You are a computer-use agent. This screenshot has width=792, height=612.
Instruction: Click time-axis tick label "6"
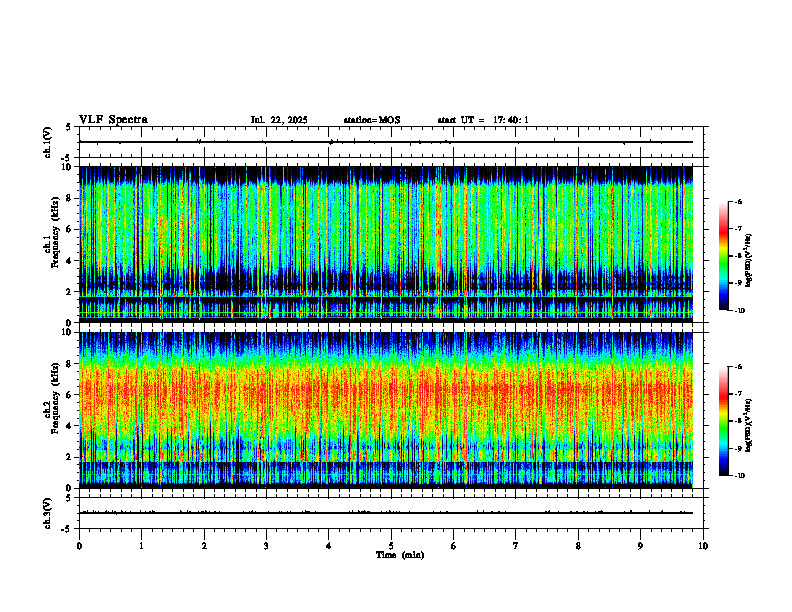click(x=454, y=546)
